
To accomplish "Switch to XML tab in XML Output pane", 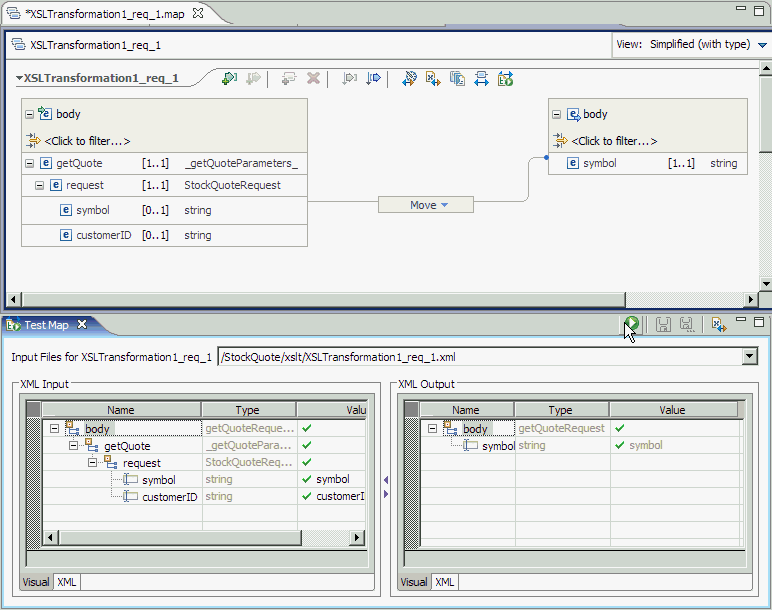I will pyautogui.click(x=444, y=582).
